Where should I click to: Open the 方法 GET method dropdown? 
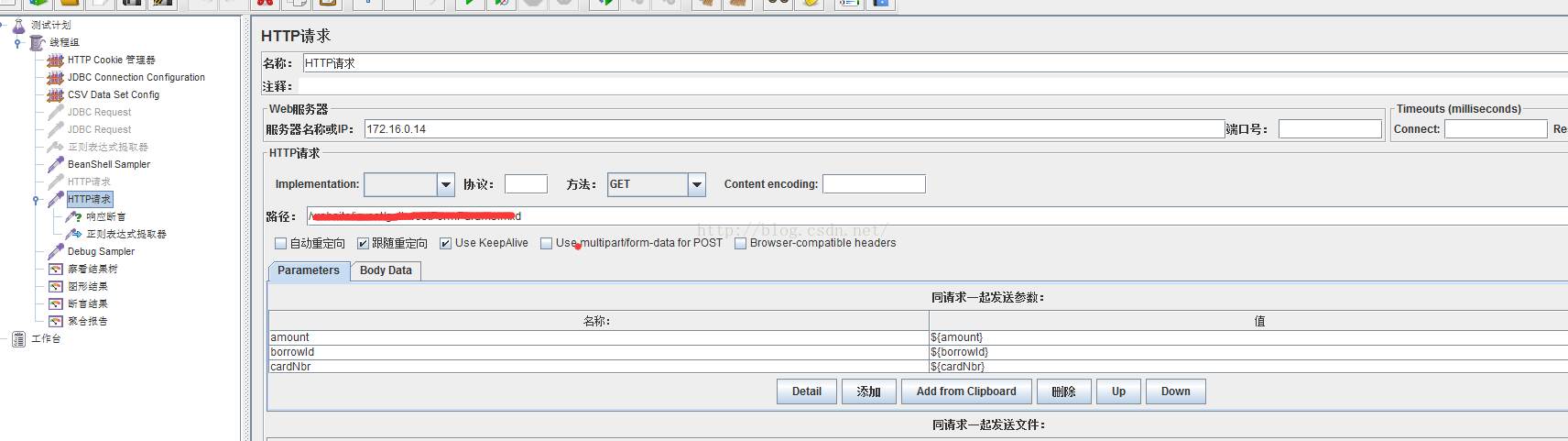[697, 184]
